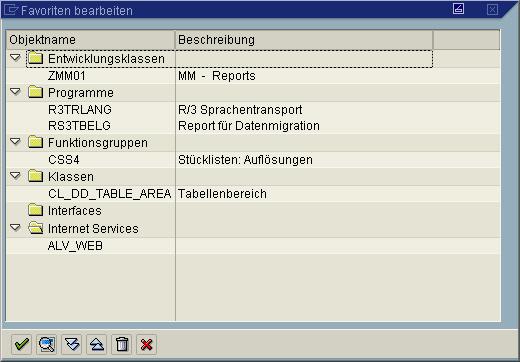
Task: Click the Programme folder icon
Action: coord(36,92)
